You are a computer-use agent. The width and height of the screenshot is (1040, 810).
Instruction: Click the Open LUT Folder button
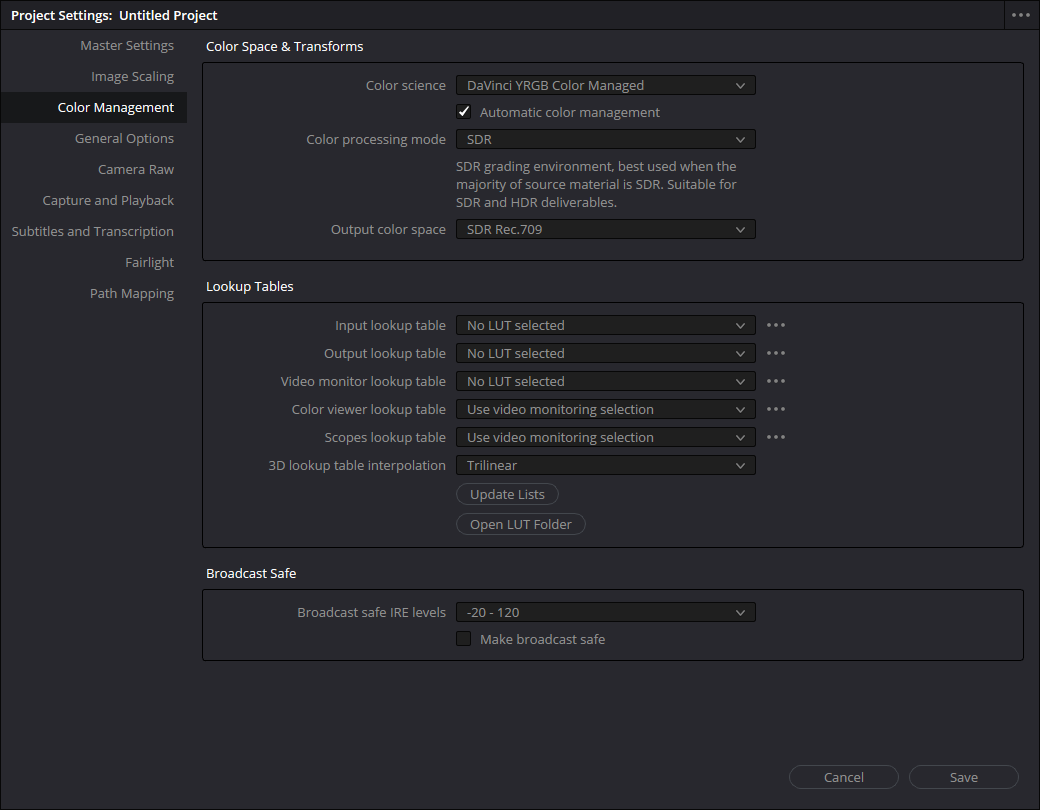[521, 525]
